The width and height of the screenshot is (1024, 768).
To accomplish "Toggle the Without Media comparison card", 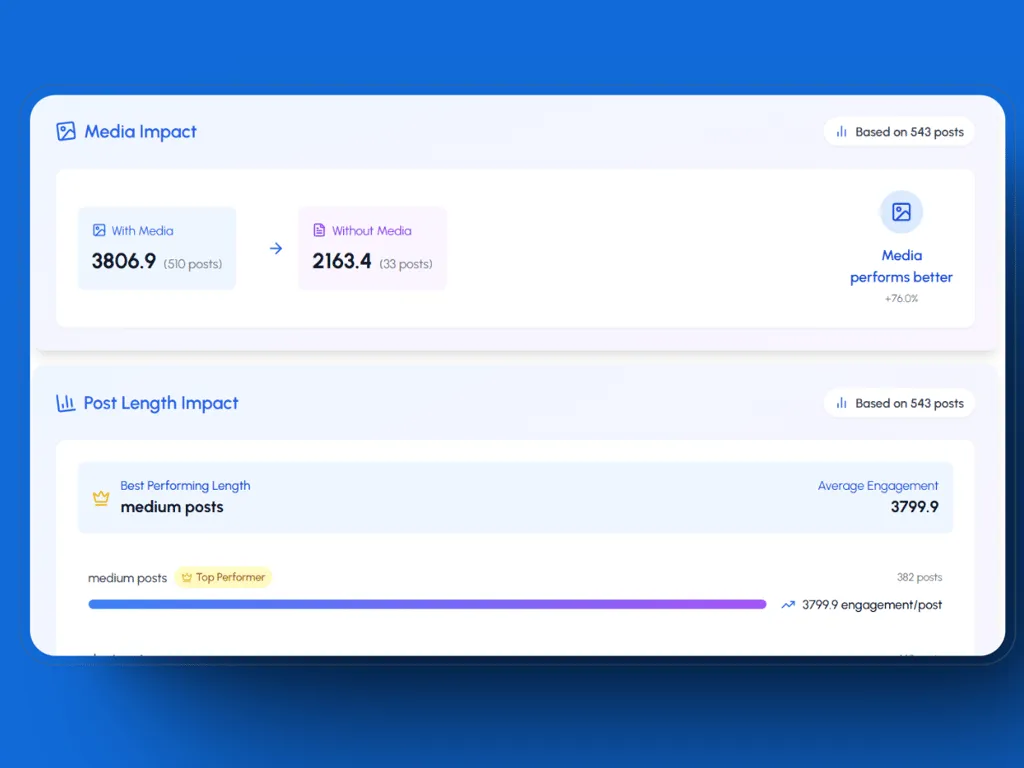I will pyautogui.click(x=372, y=247).
